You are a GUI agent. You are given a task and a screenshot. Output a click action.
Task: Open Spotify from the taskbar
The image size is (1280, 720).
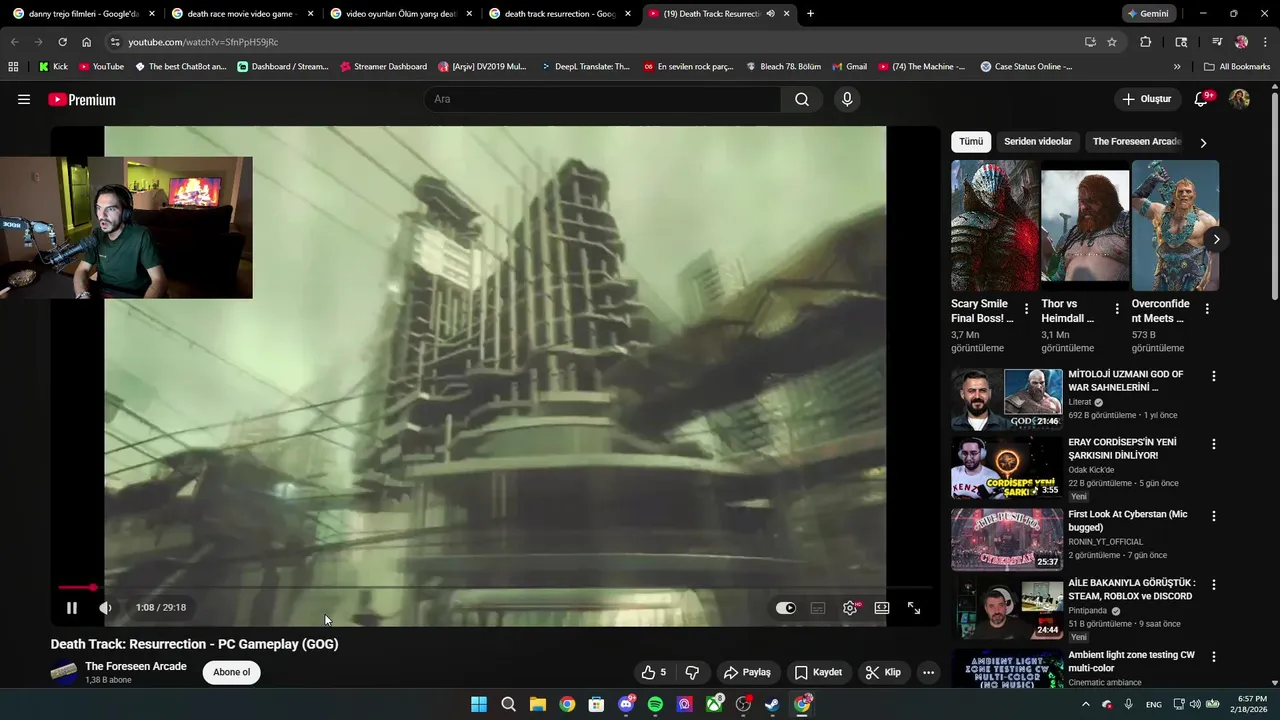click(x=655, y=704)
